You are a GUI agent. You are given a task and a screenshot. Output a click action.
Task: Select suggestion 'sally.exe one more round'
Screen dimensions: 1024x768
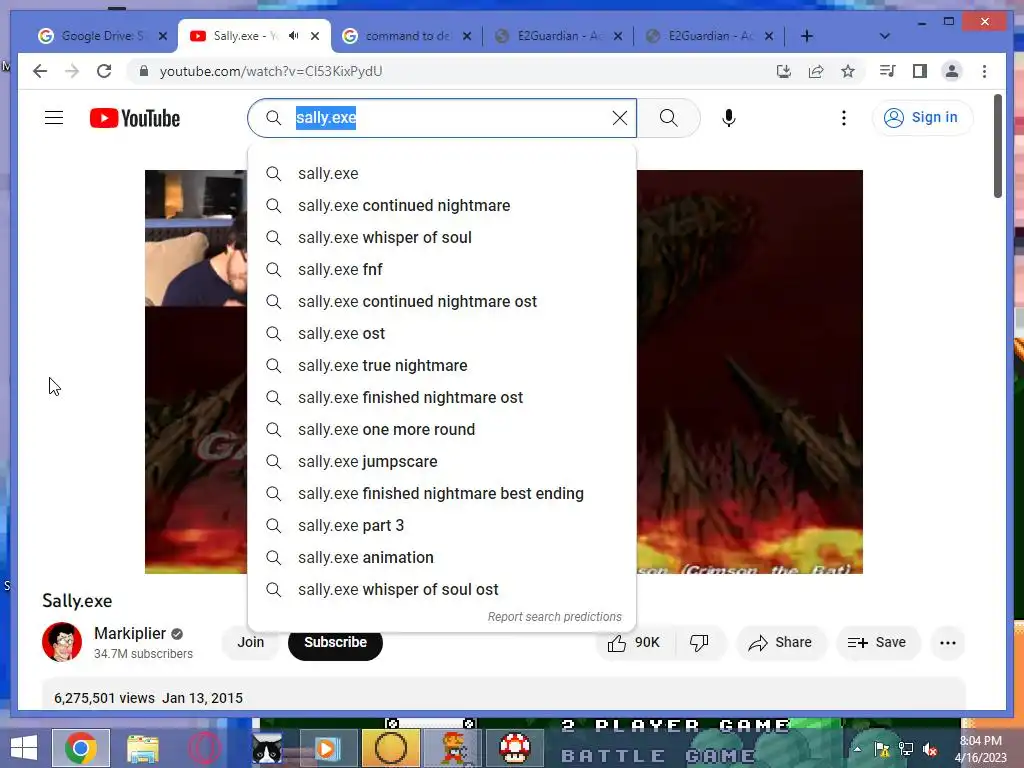pos(442,430)
